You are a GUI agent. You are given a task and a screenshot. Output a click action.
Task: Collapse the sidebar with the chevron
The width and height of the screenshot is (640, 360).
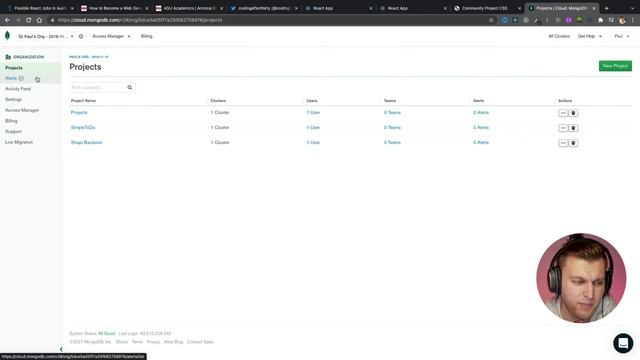click(61, 349)
